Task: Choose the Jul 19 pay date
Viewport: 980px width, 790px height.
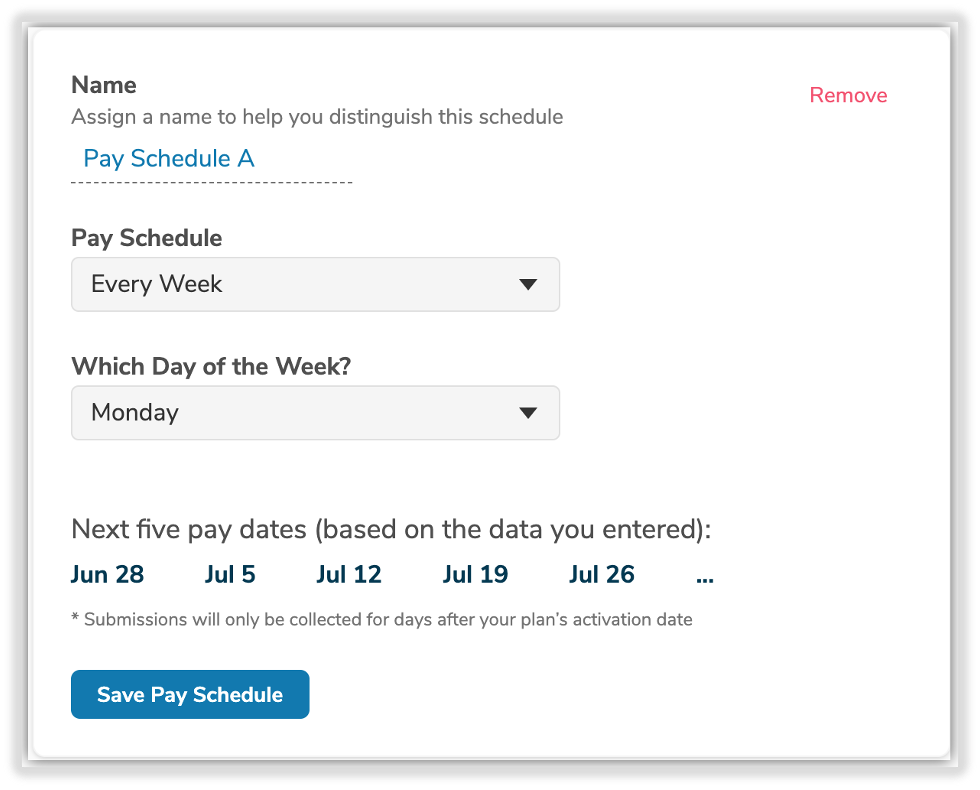Action: pos(475,575)
